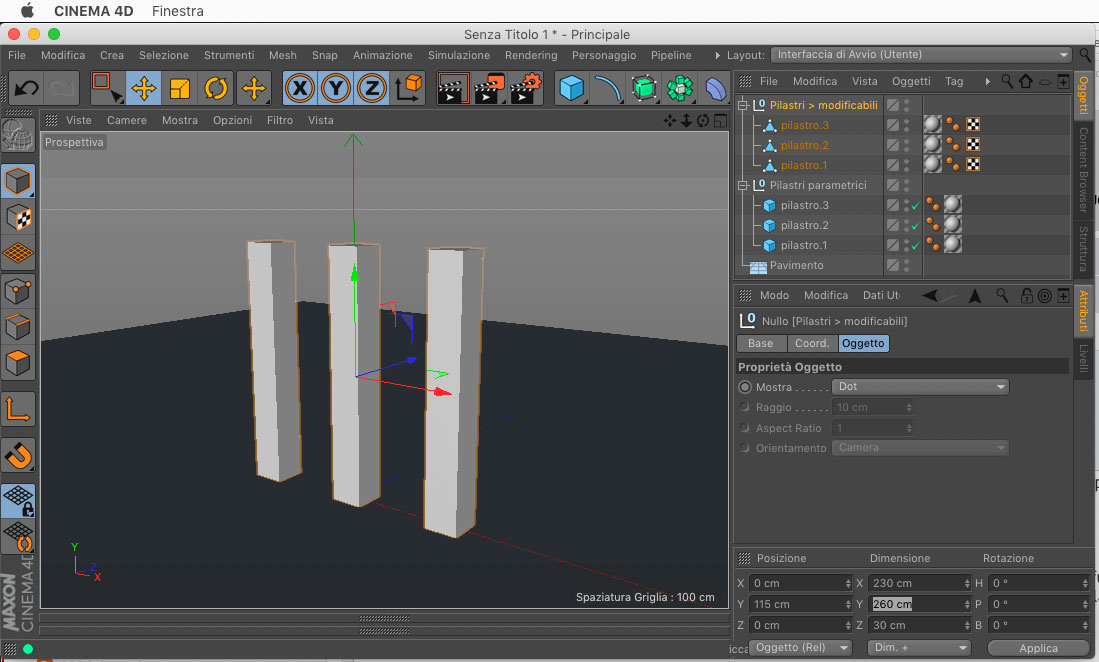Open the Rendering menu

click(x=531, y=55)
